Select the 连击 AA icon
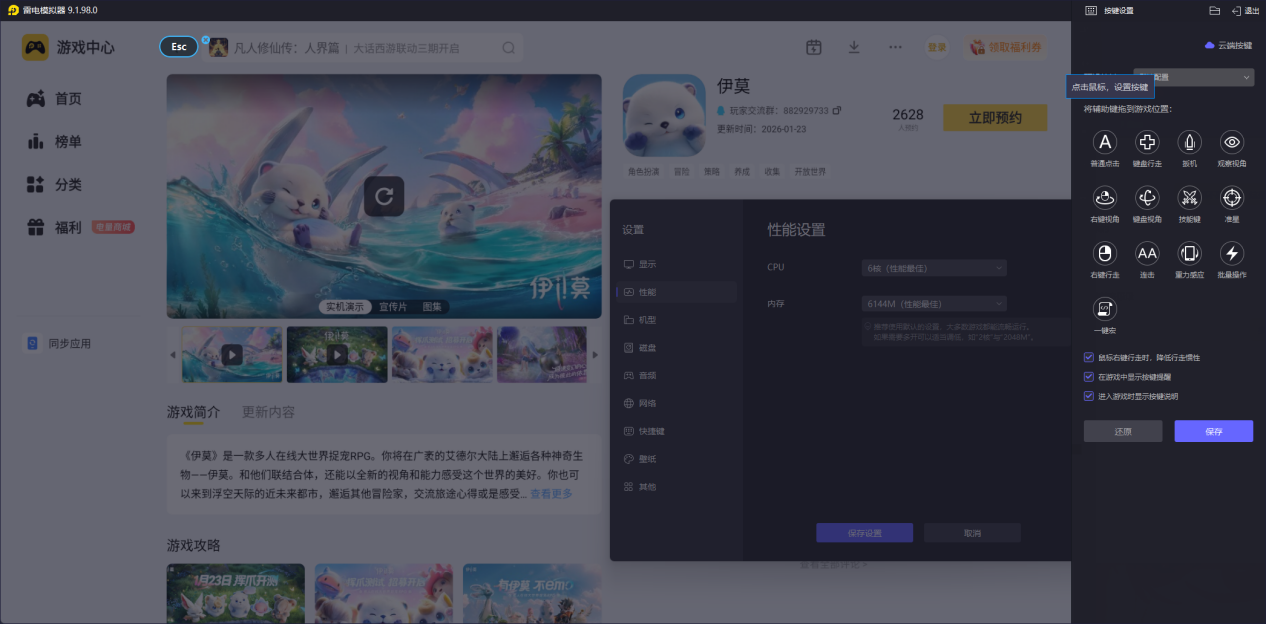 (1147, 253)
